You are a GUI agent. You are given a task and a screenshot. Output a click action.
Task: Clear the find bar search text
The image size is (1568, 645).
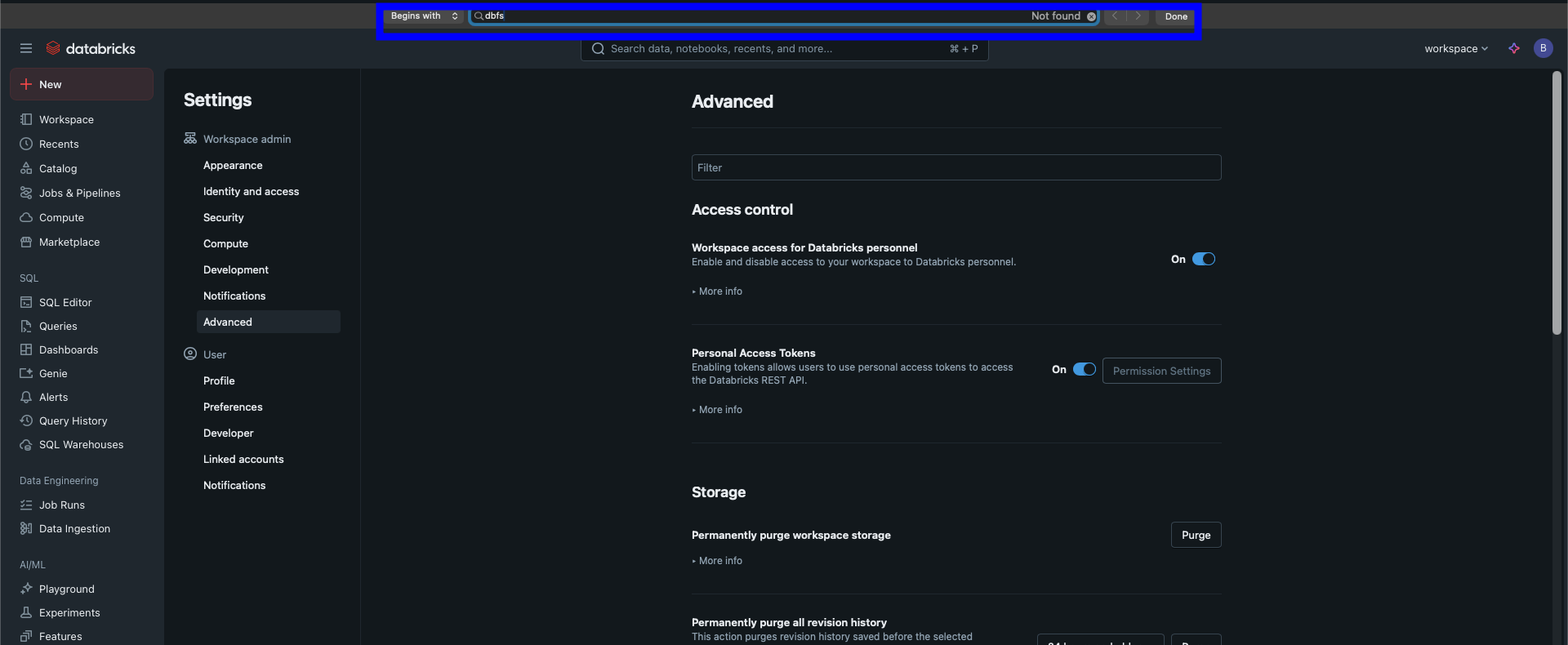pyautogui.click(x=1091, y=16)
